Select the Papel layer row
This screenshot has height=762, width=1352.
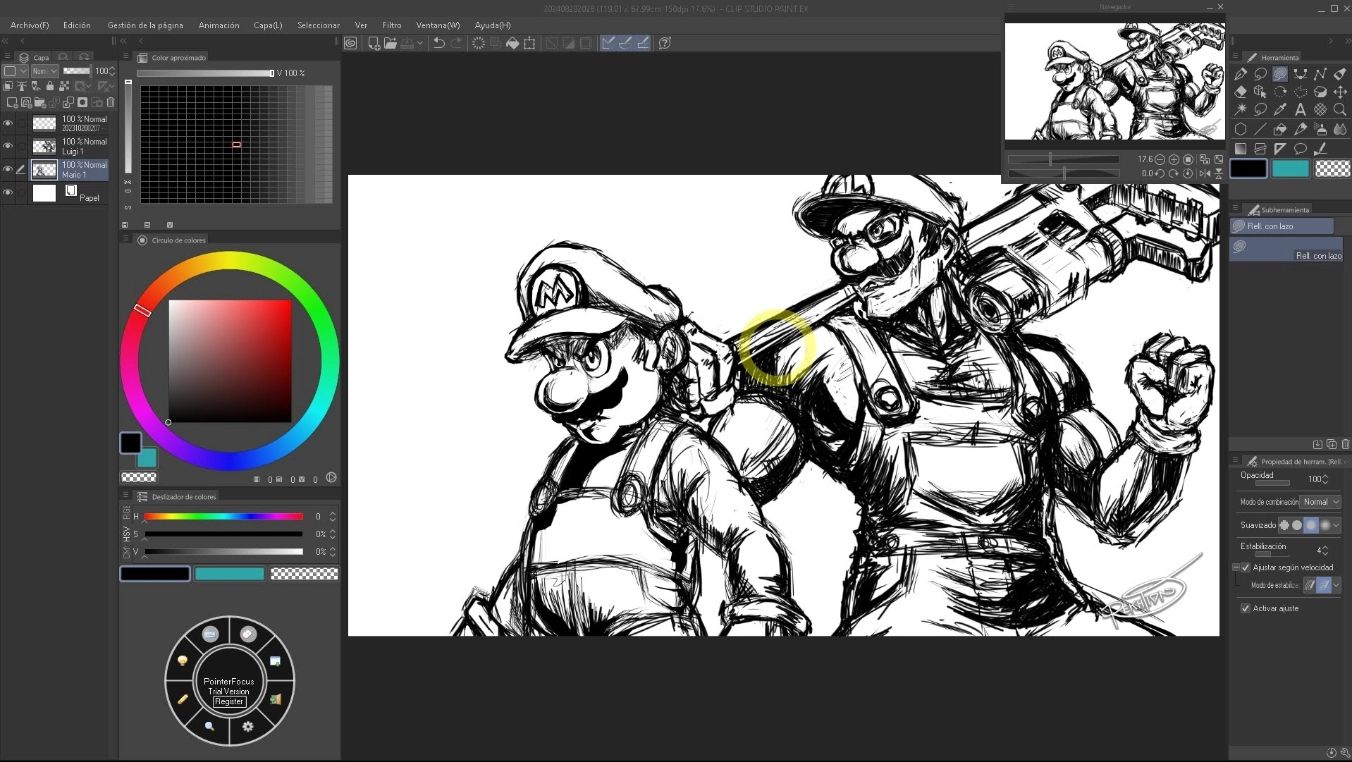click(x=54, y=193)
